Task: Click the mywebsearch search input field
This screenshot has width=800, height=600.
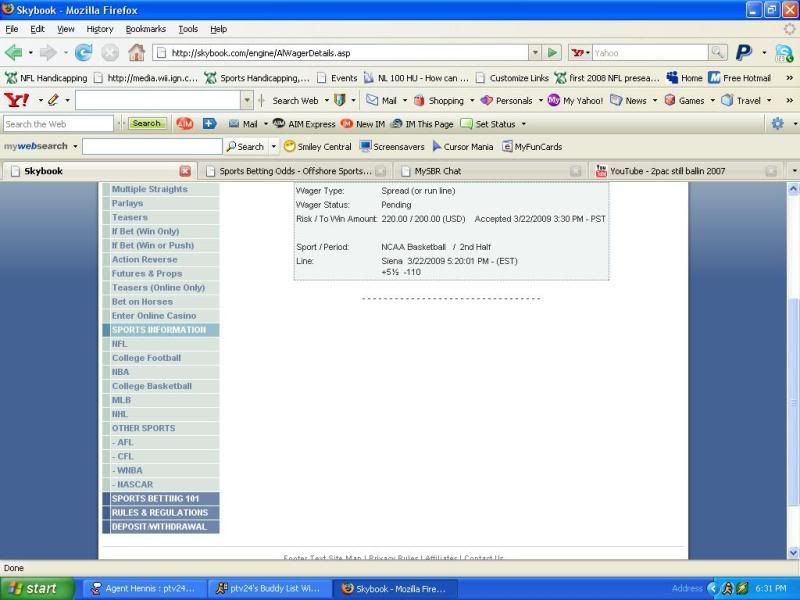Action: [152, 146]
